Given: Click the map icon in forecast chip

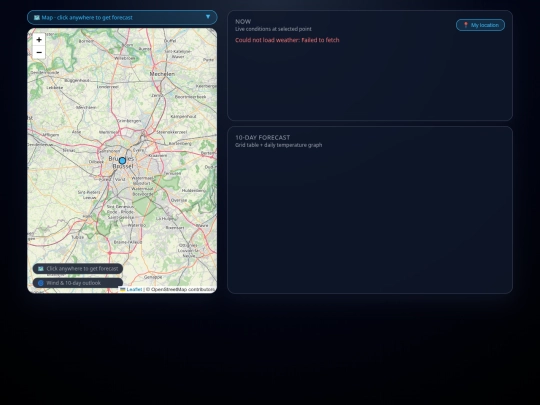Looking at the screenshot, I should pyautogui.click(x=41, y=269).
